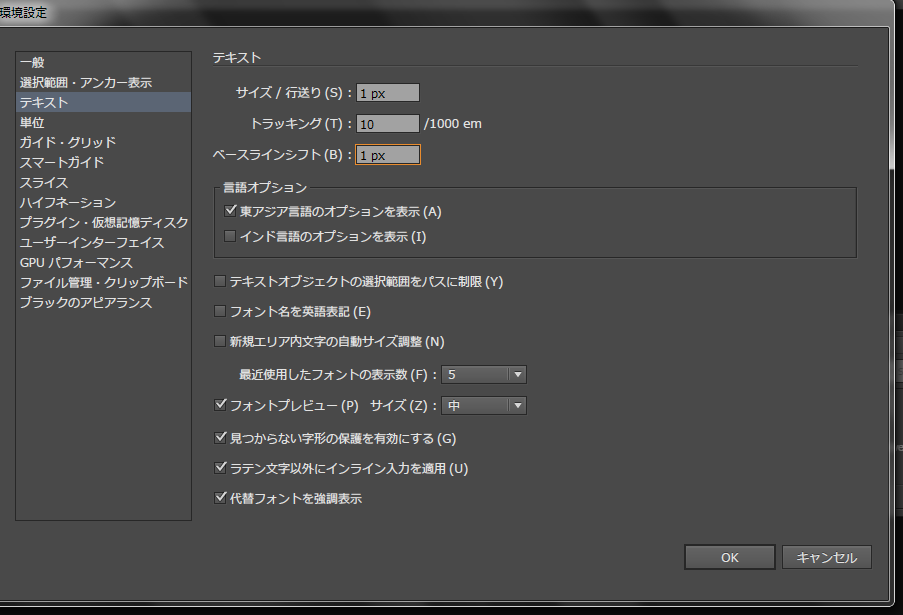The height and width of the screenshot is (615, 903).
Task: Select スライス in the category list
Action: (x=104, y=183)
